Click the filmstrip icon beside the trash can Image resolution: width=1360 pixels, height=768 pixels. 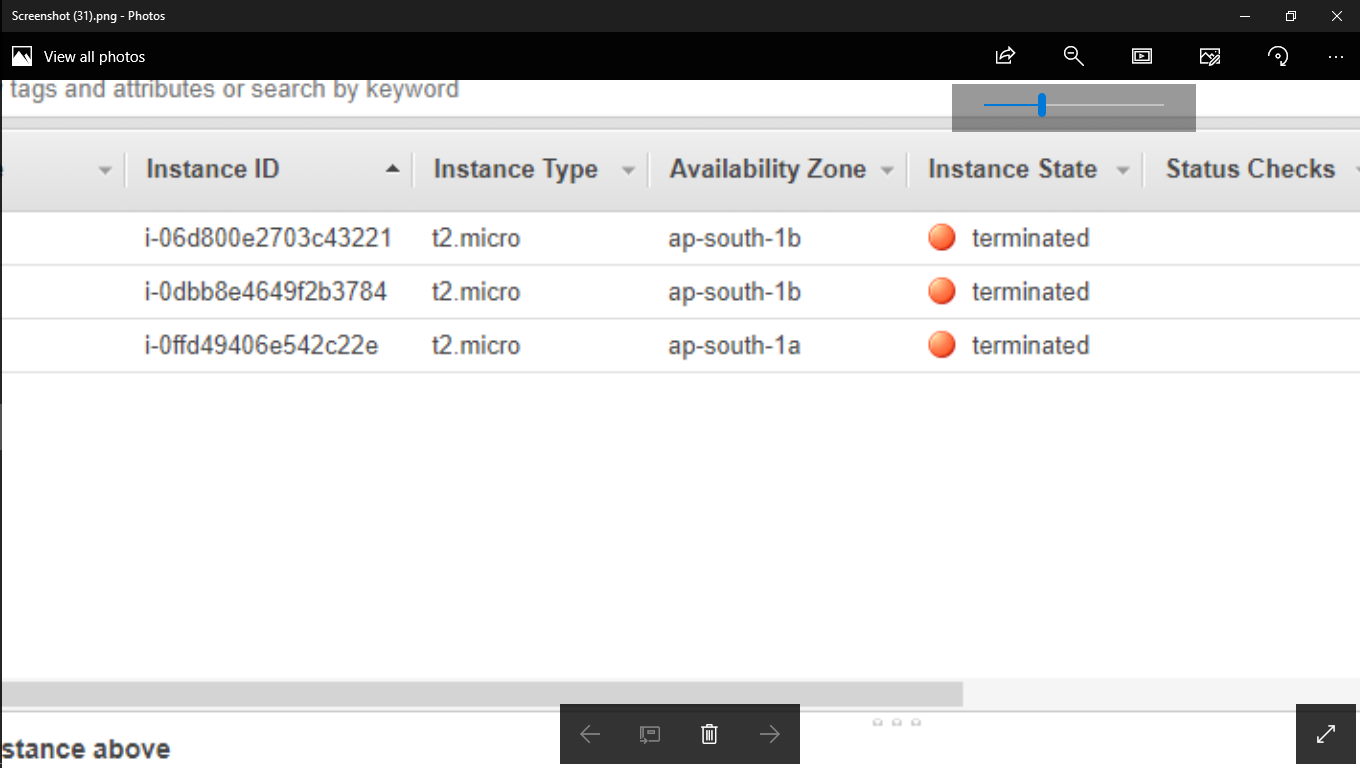coord(650,734)
